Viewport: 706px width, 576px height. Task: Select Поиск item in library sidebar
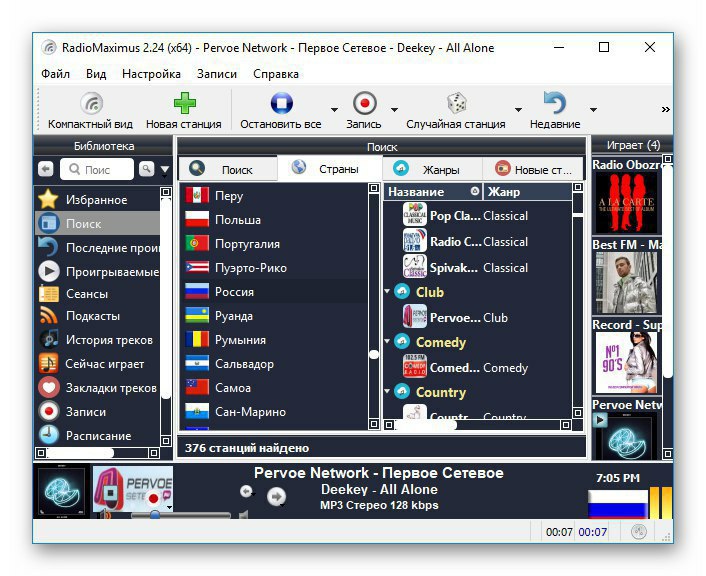pyautogui.click(x=98, y=223)
